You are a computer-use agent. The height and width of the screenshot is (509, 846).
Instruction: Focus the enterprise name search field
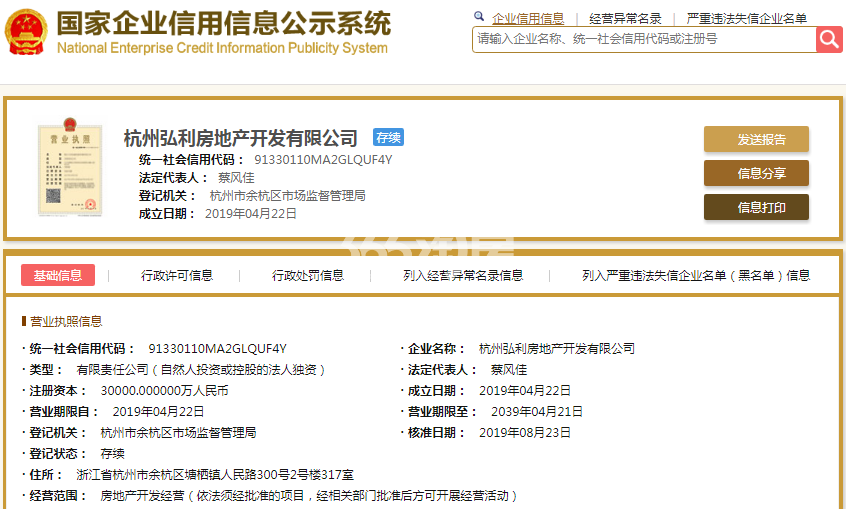(644, 39)
